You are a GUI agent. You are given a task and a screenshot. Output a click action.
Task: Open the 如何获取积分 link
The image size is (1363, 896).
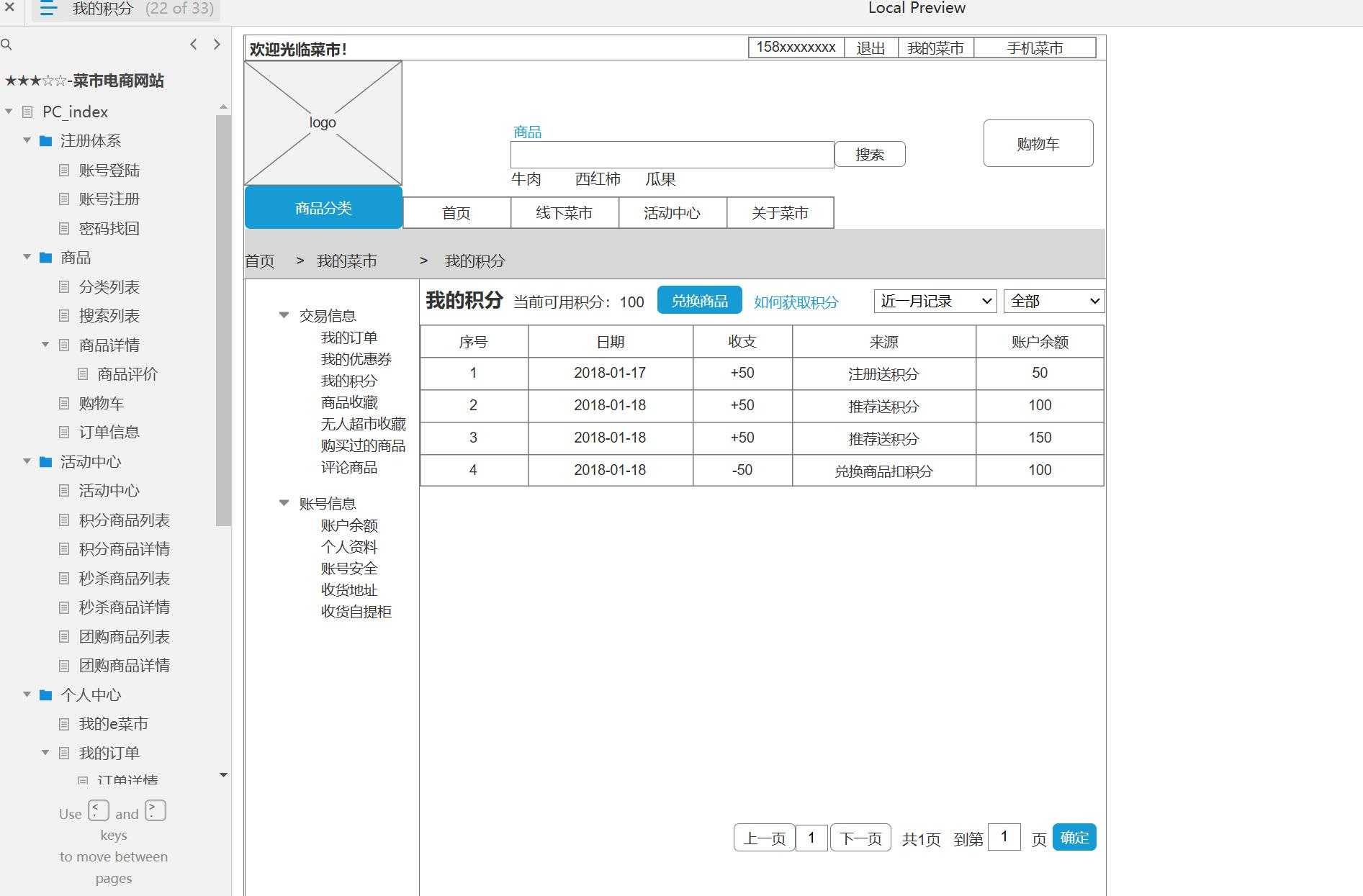click(x=796, y=302)
